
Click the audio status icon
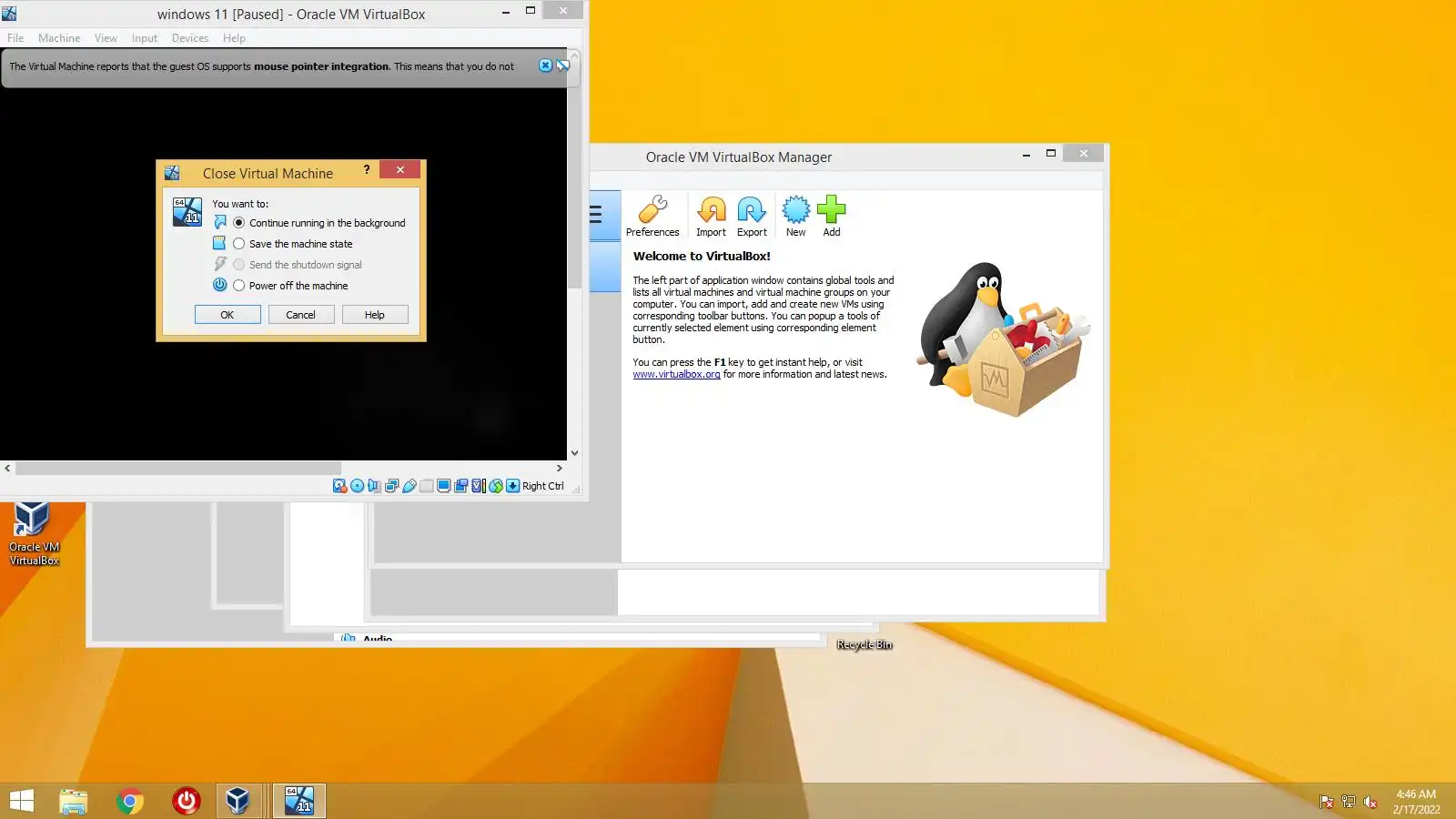[x=374, y=486]
